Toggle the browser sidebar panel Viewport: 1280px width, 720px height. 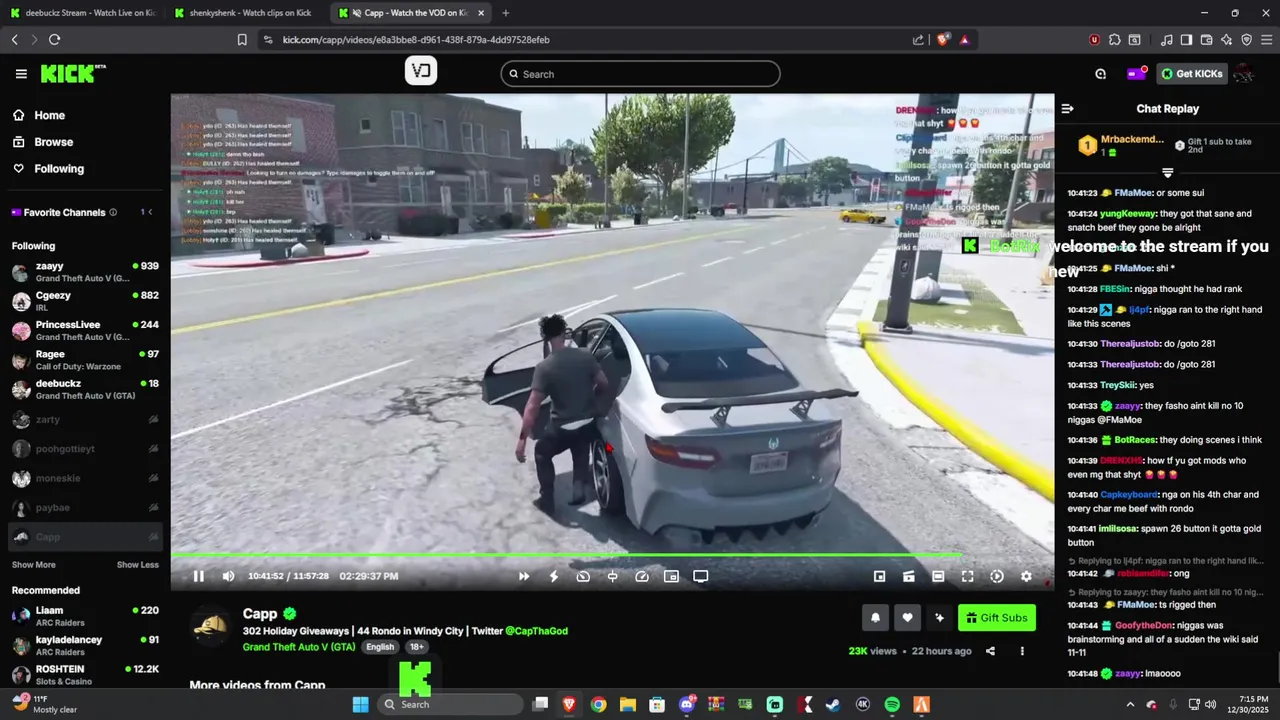[x=1186, y=40]
